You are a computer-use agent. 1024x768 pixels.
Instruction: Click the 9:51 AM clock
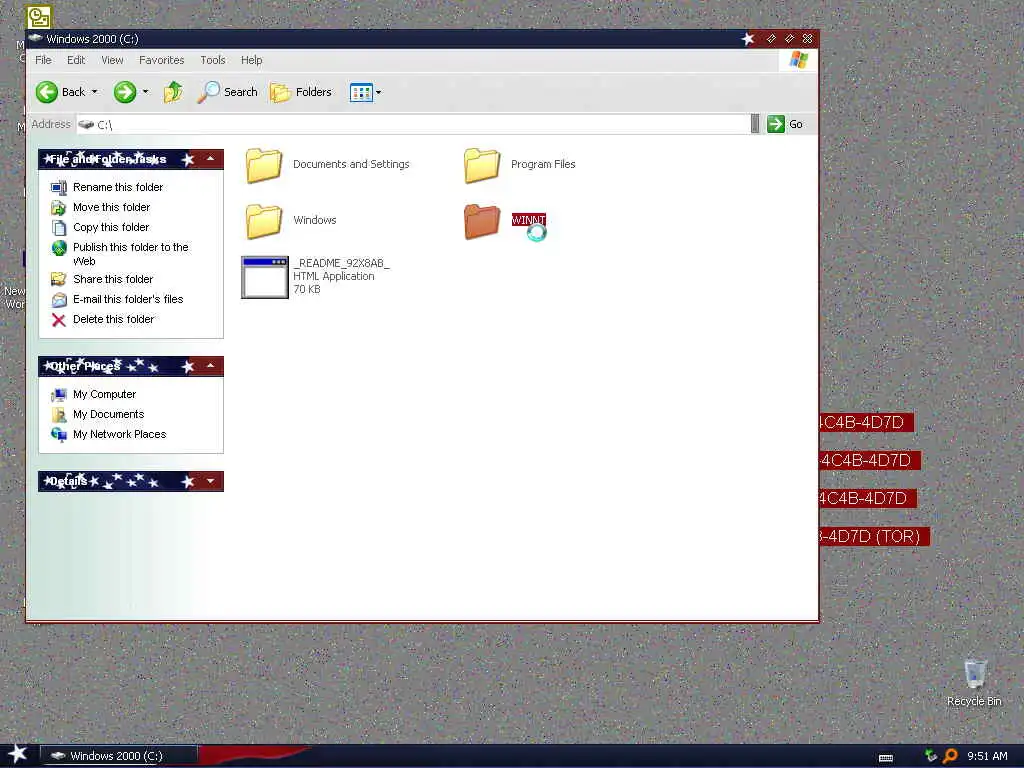click(987, 756)
